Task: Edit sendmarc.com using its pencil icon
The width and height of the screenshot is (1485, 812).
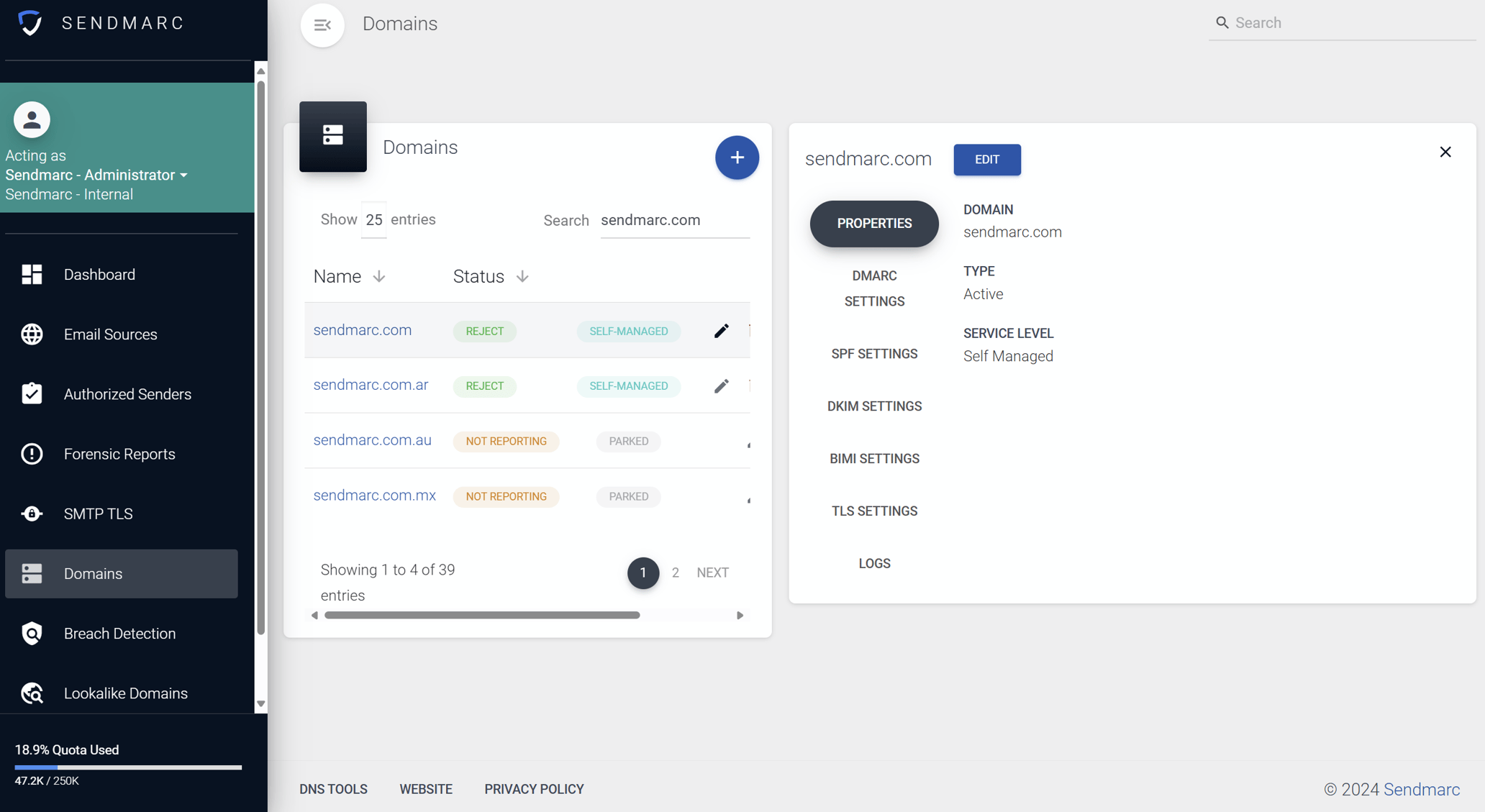Action: [721, 330]
